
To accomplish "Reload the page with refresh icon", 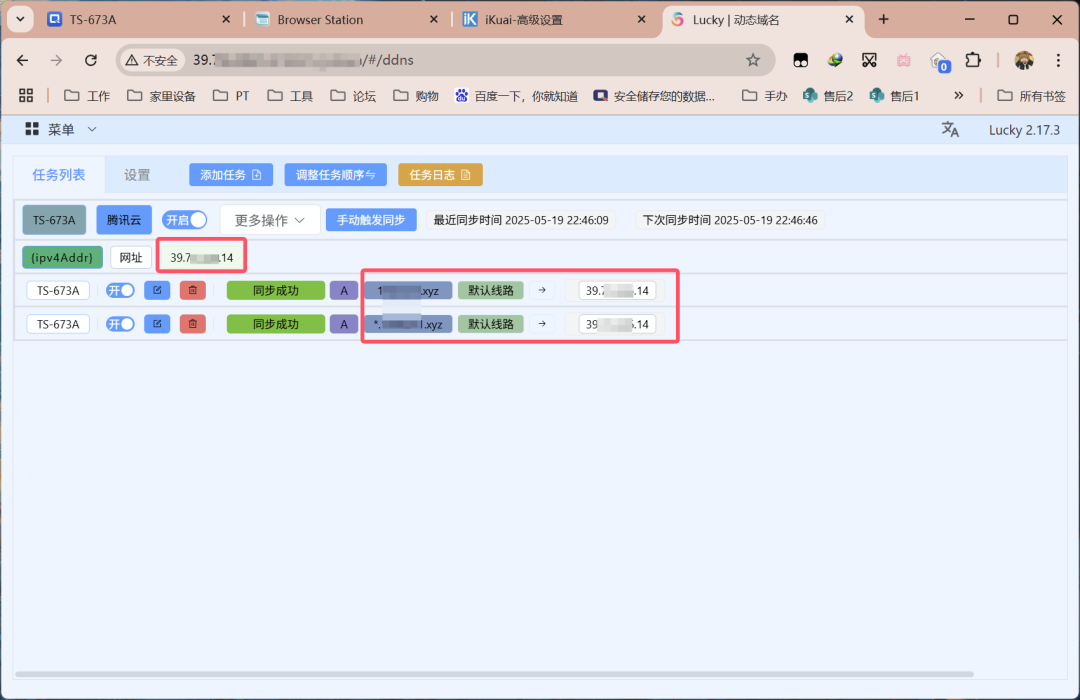I will tap(90, 60).
